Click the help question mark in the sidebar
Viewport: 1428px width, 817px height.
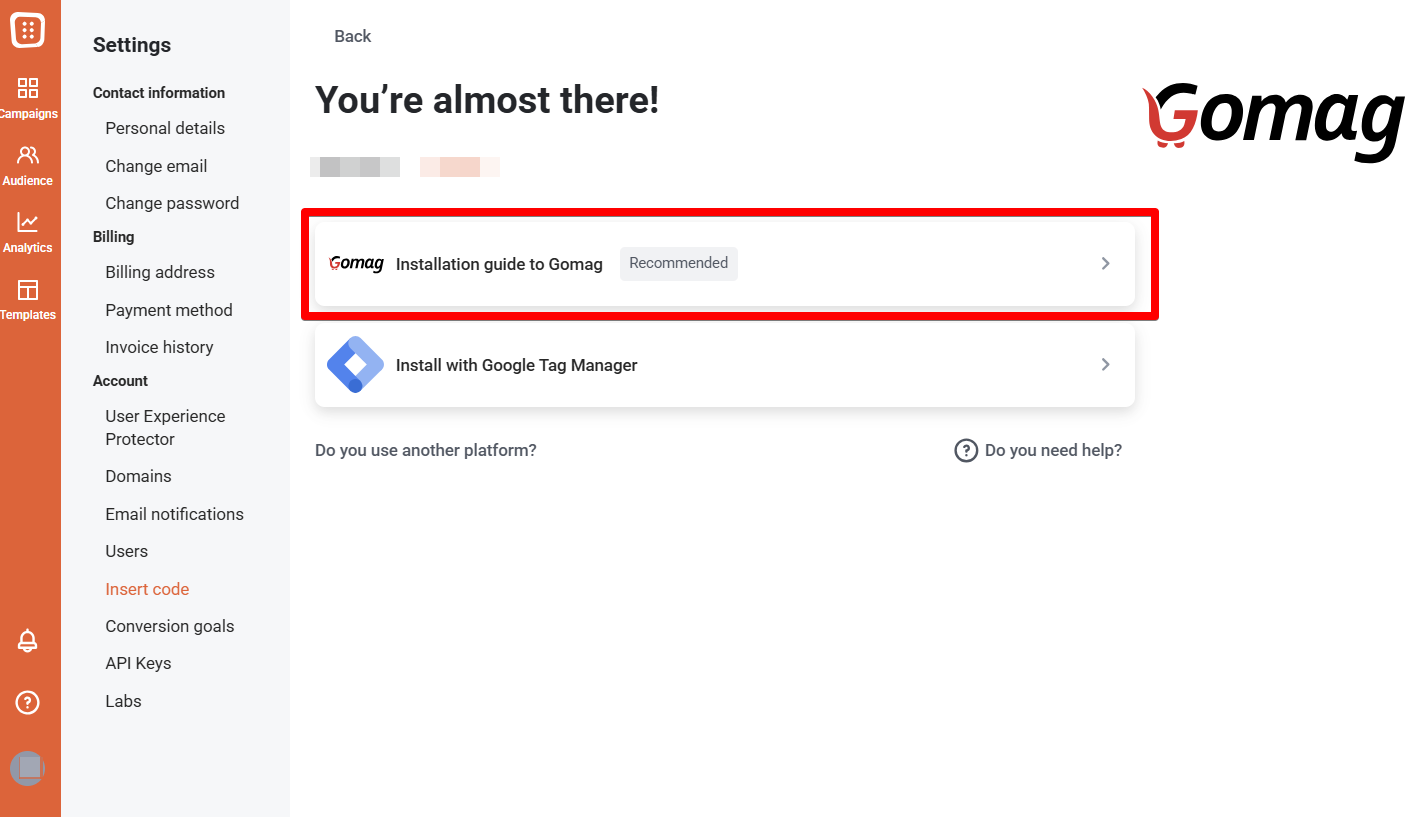[x=27, y=702]
